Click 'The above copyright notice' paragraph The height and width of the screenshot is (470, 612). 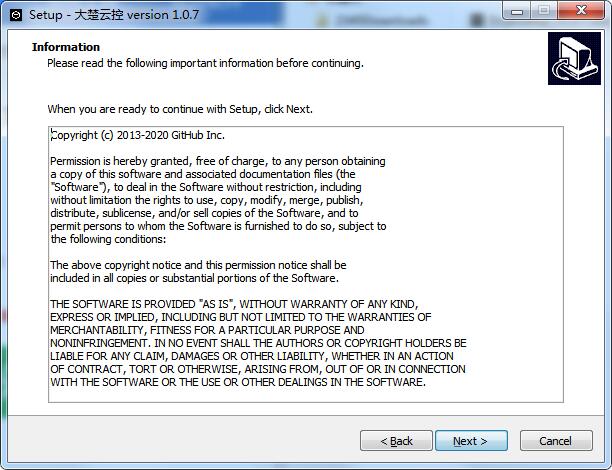click(x=198, y=271)
